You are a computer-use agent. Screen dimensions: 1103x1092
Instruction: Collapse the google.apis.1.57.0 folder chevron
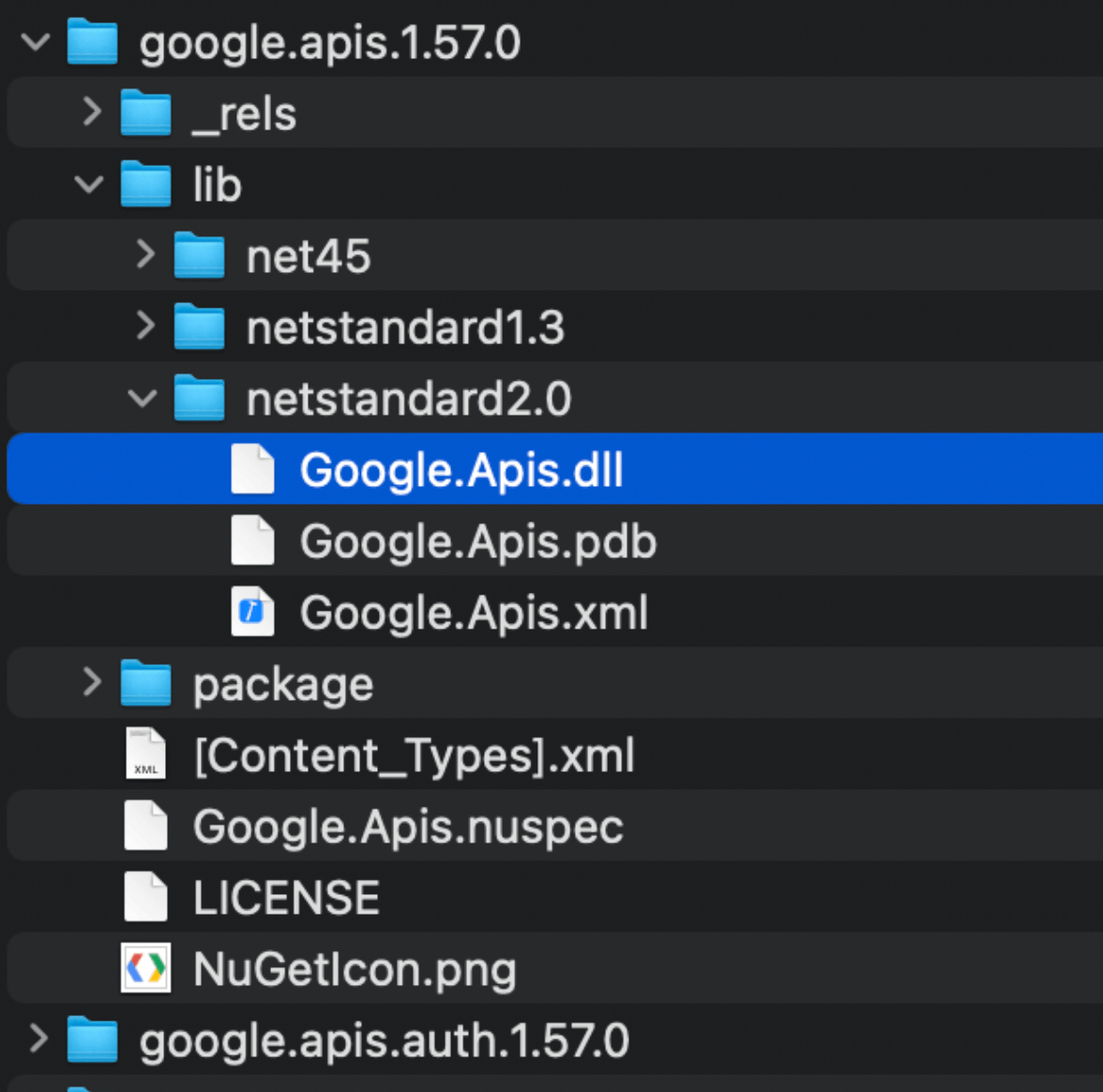[x=36, y=42]
